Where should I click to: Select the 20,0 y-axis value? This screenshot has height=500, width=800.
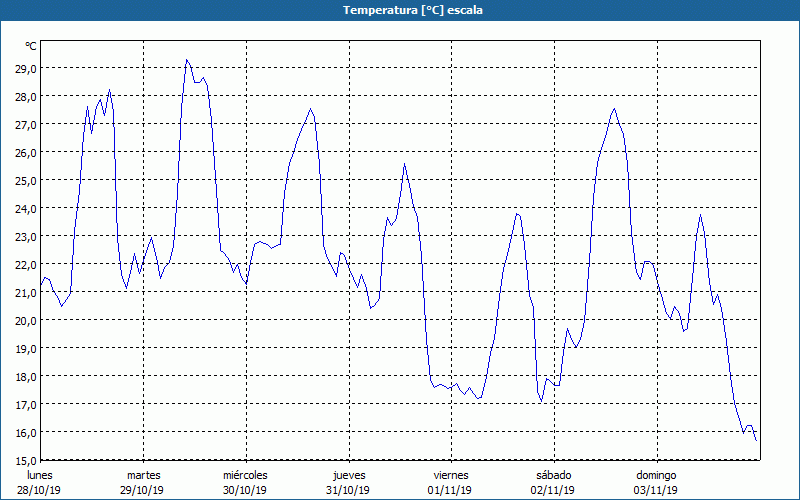coord(26,321)
